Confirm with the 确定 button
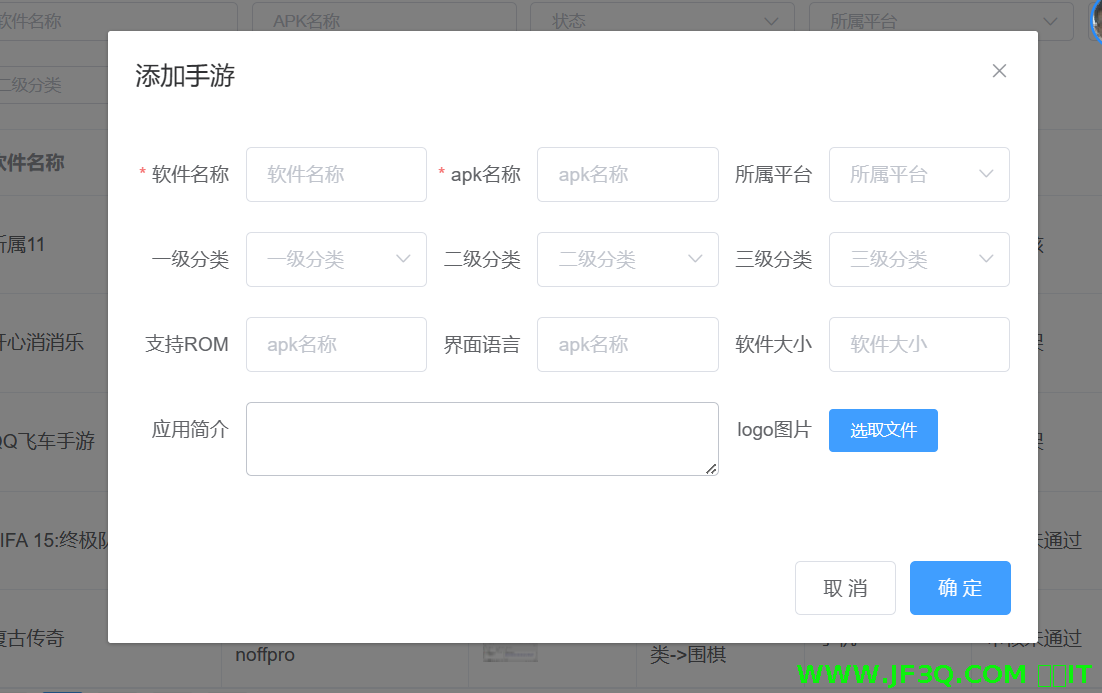 click(960, 588)
